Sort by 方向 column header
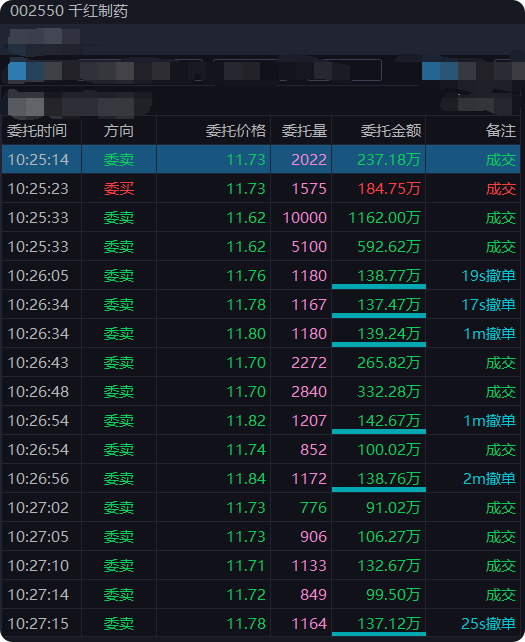The width and height of the screenshot is (525, 642). pos(119,131)
